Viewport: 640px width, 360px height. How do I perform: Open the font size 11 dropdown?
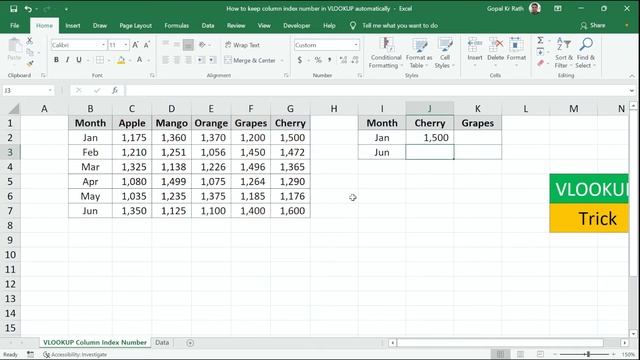[126, 45]
